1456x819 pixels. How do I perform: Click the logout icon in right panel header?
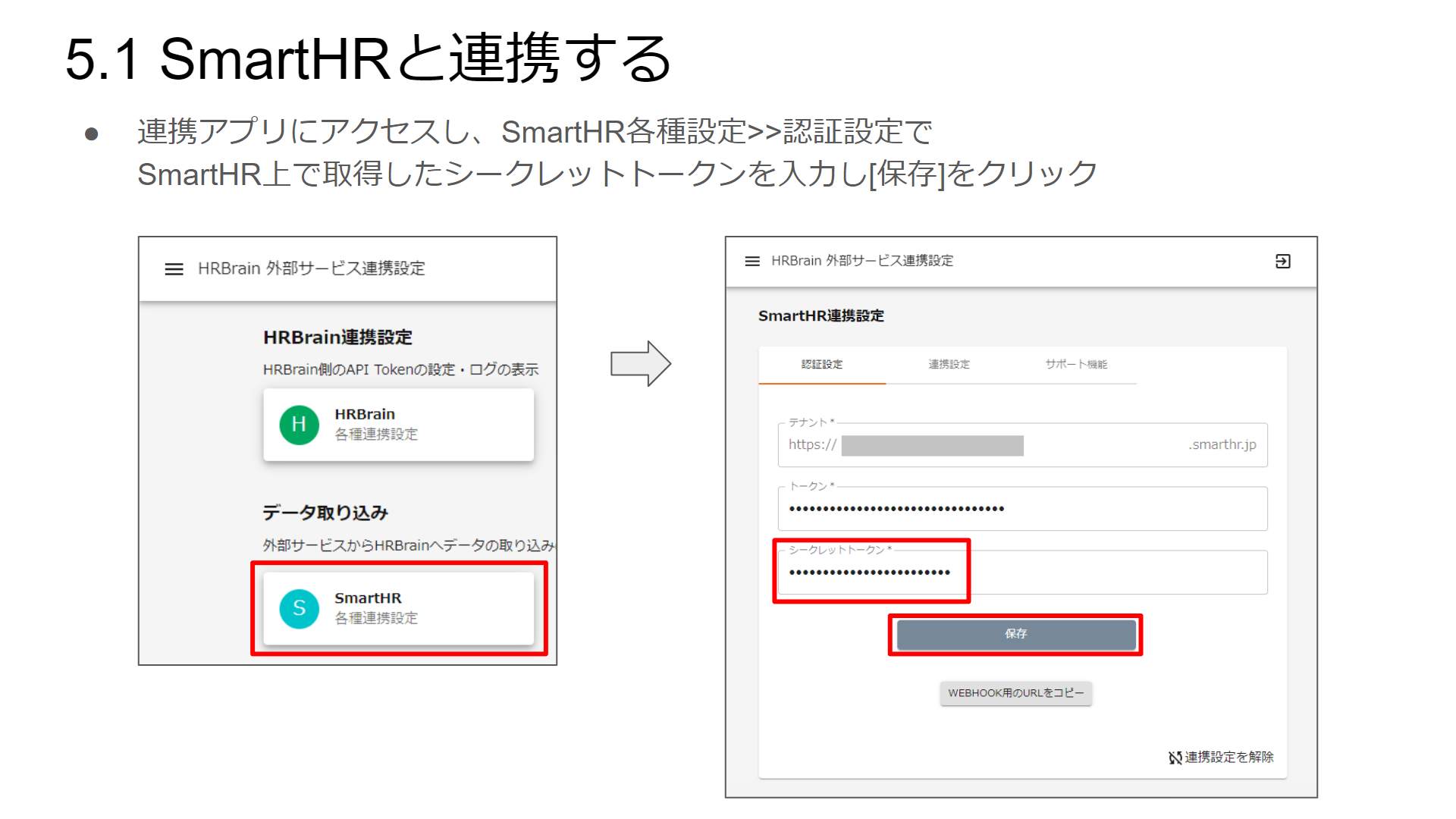pos(1283,261)
